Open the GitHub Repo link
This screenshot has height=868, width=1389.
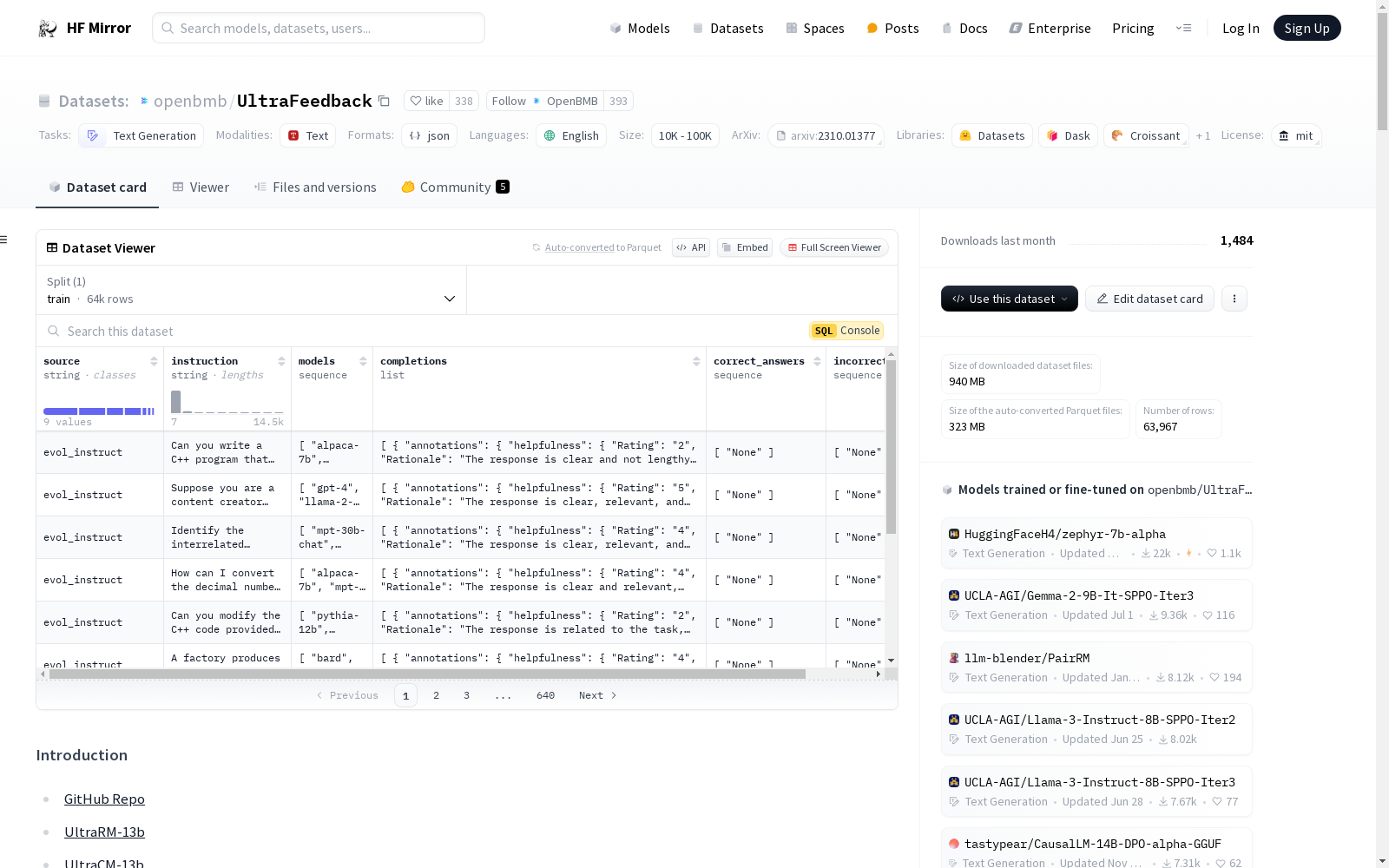click(104, 799)
